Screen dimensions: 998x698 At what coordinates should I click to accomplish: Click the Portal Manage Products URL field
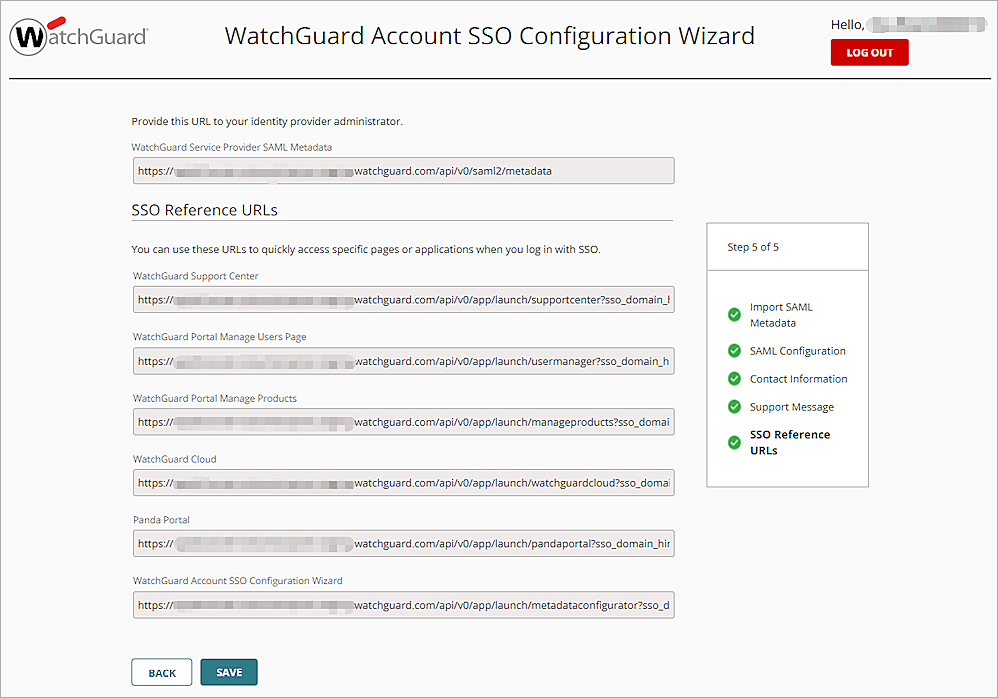click(x=403, y=422)
